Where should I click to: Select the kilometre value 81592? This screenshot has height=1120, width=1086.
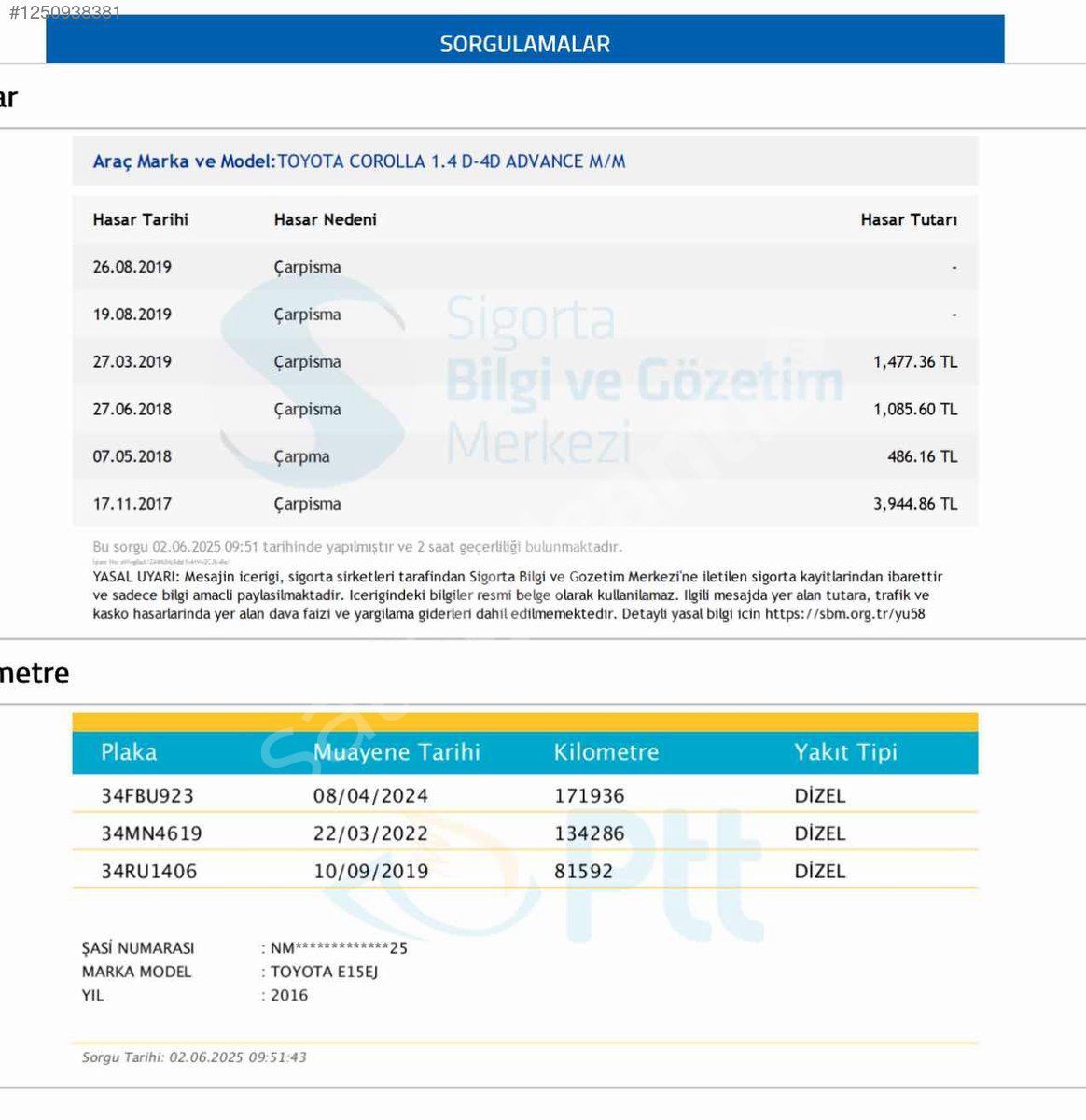coord(584,872)
